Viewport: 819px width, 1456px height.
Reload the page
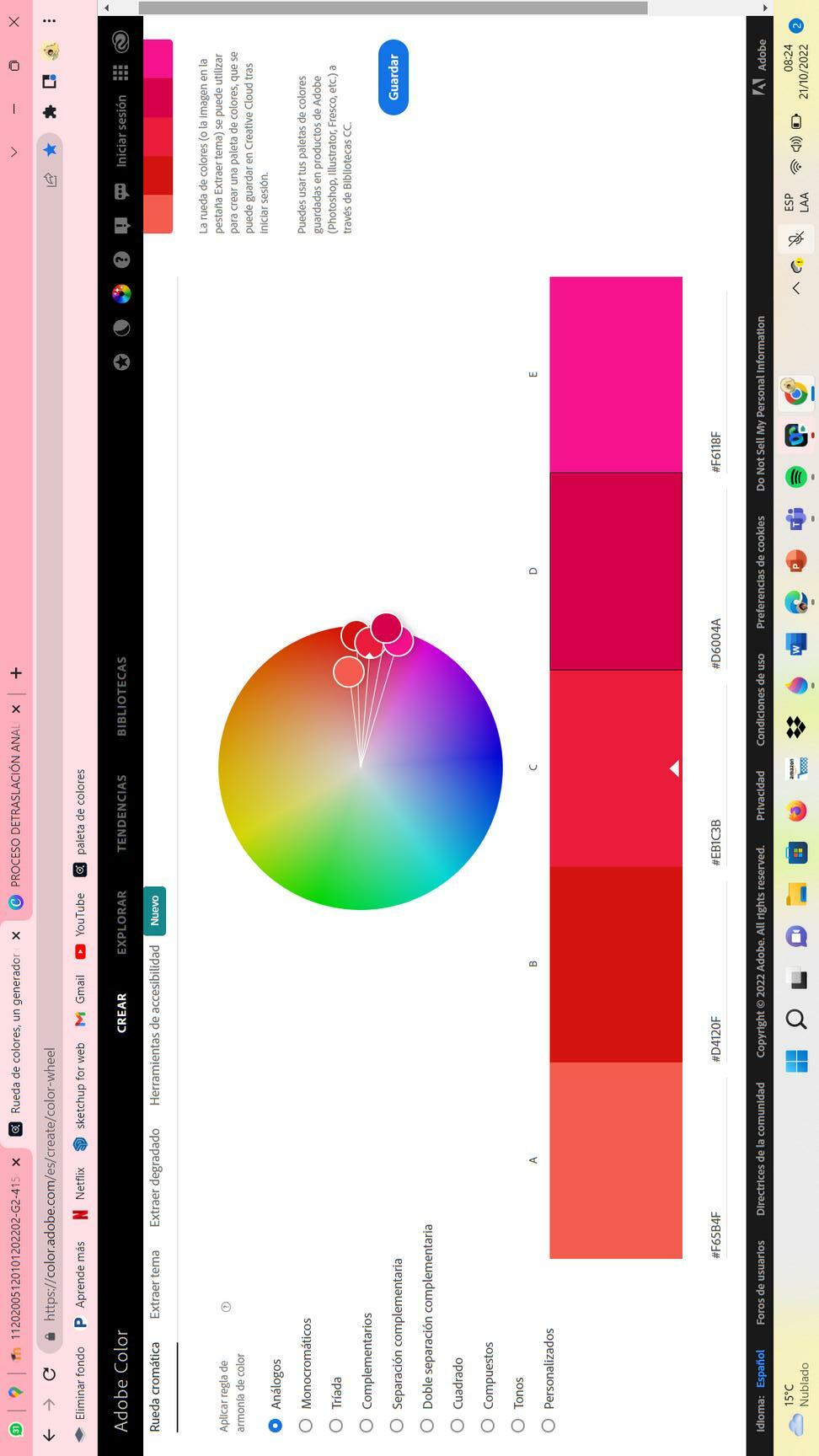pyautogui.click(x=50, y=1373)
